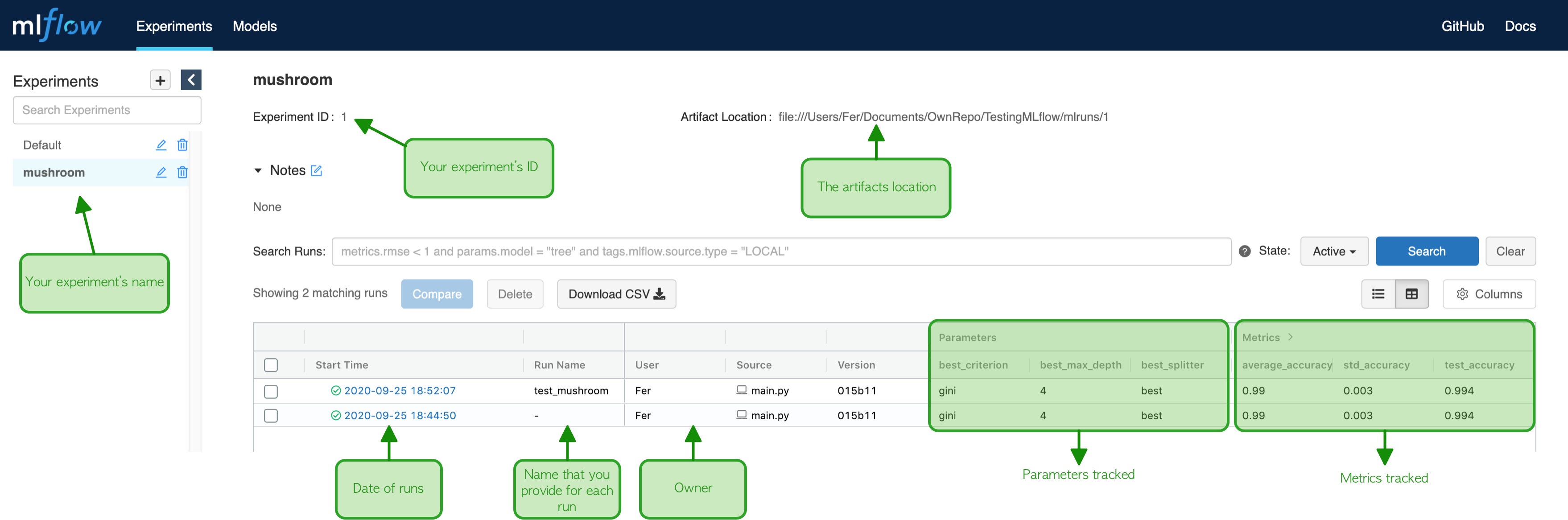Viewport: 1568px width, 520px height.
Task: Open the Columns settings
Action: tap(1489, 293)
